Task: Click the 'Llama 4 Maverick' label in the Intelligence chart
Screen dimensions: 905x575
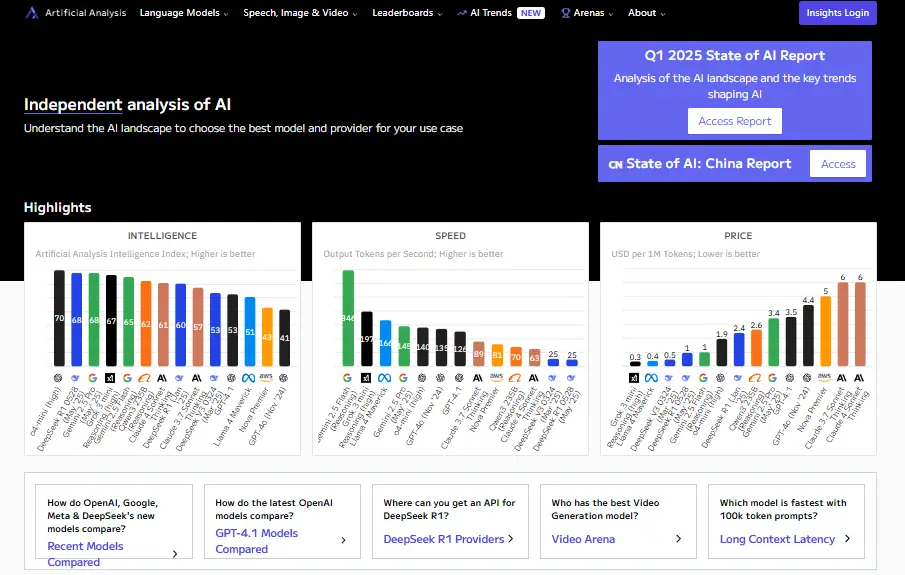Action: pyautogui.click(x=233, y=416)
